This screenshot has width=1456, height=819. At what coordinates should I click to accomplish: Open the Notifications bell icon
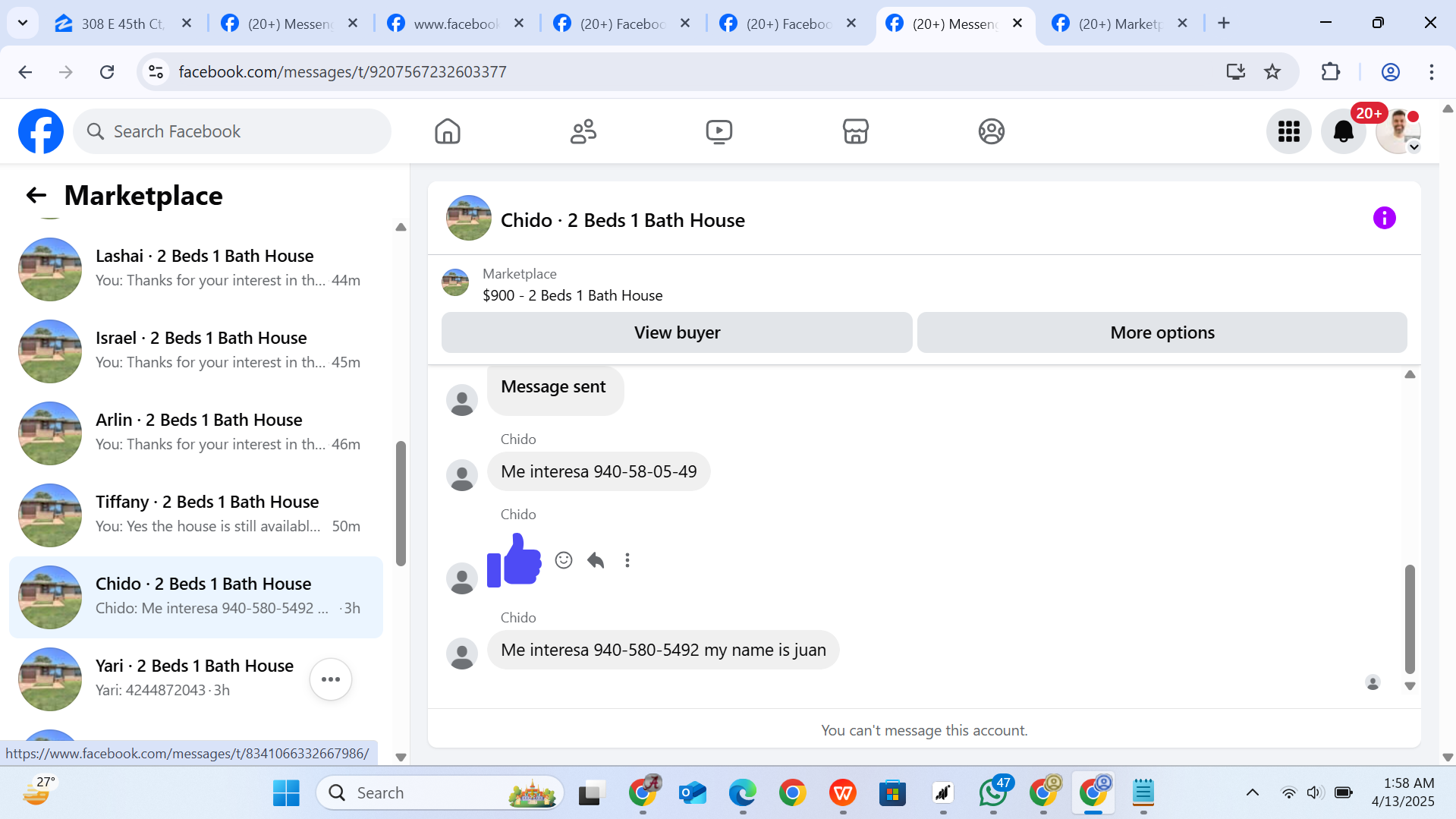[x=1344, y=131]
